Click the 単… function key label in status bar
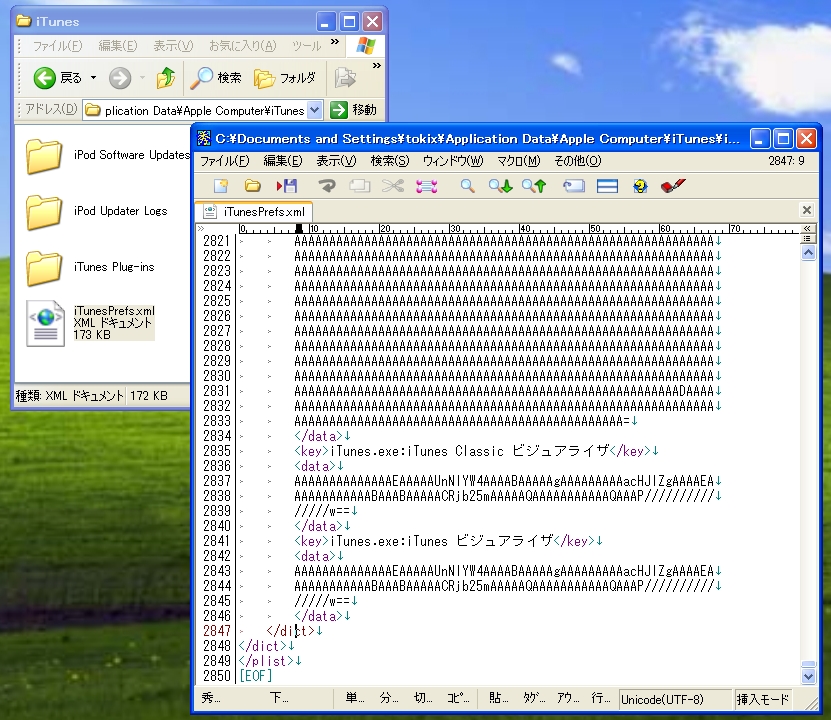The image size is (831, 720). [355, 698]
